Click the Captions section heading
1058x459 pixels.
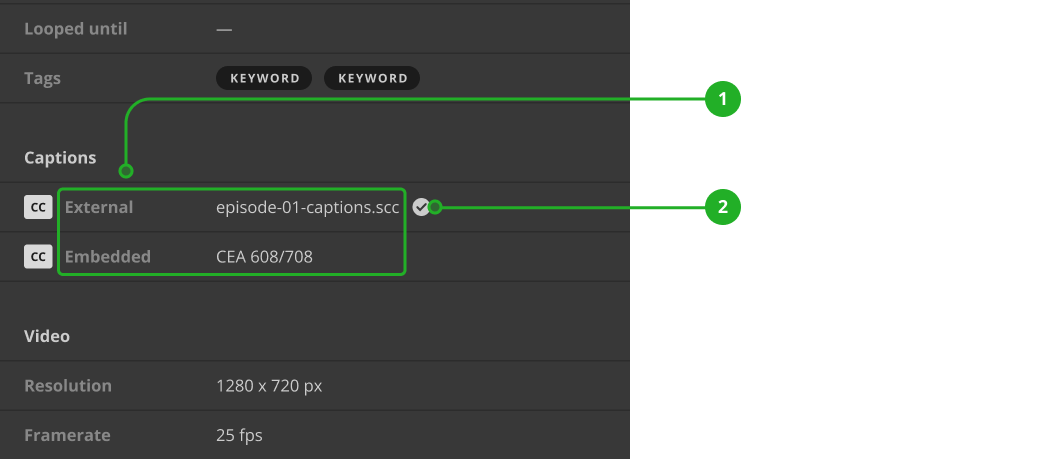pos(60,158)
